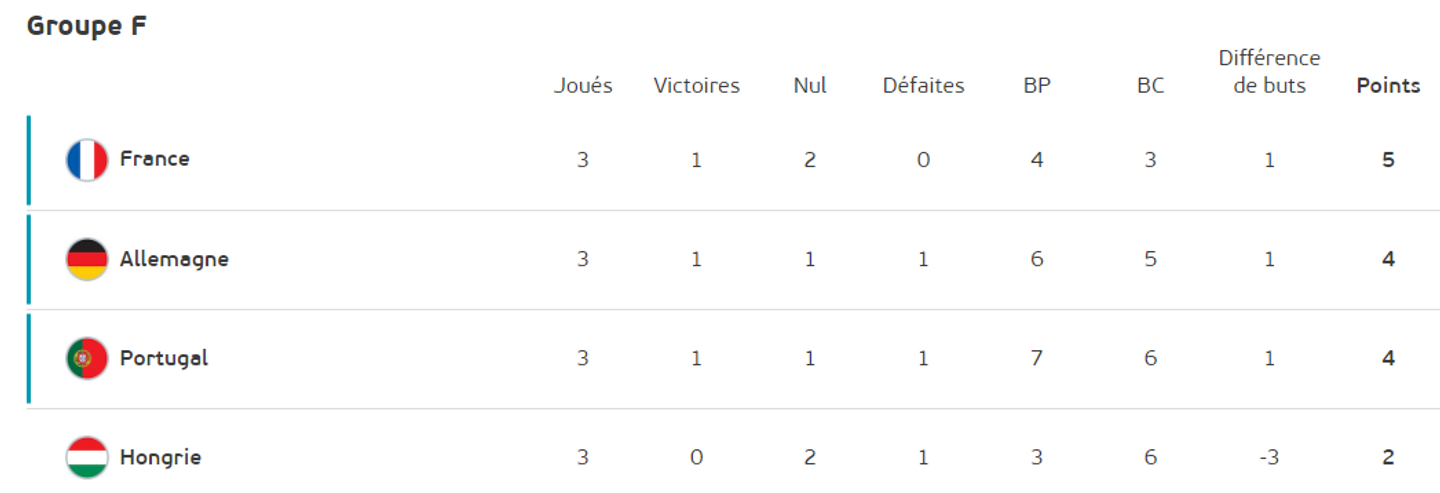1440x493 pixels.
Task: Click the France flag icon
Action: pos(87,160)
